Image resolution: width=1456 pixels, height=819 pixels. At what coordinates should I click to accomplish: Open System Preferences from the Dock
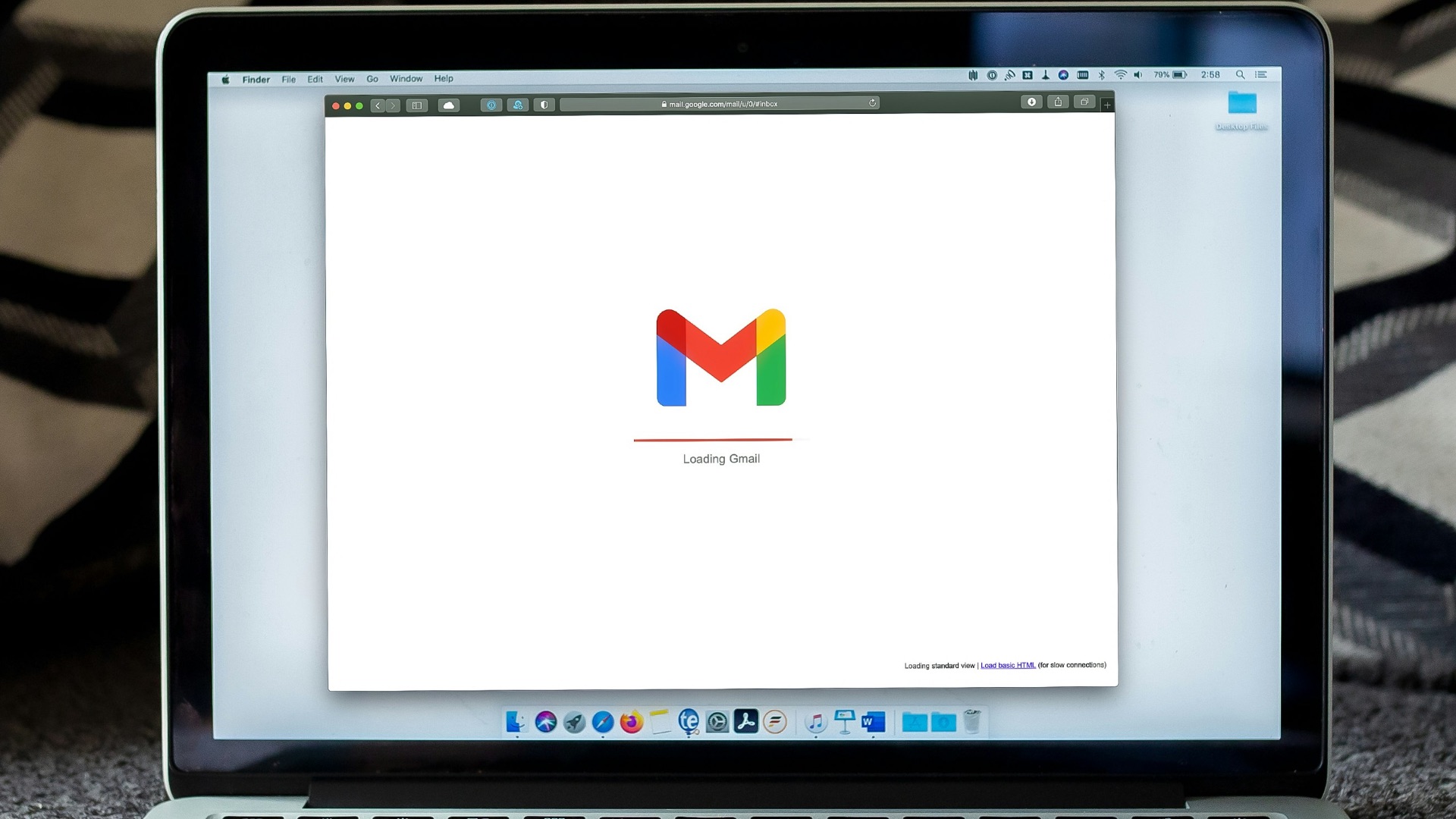coord(717,722)
